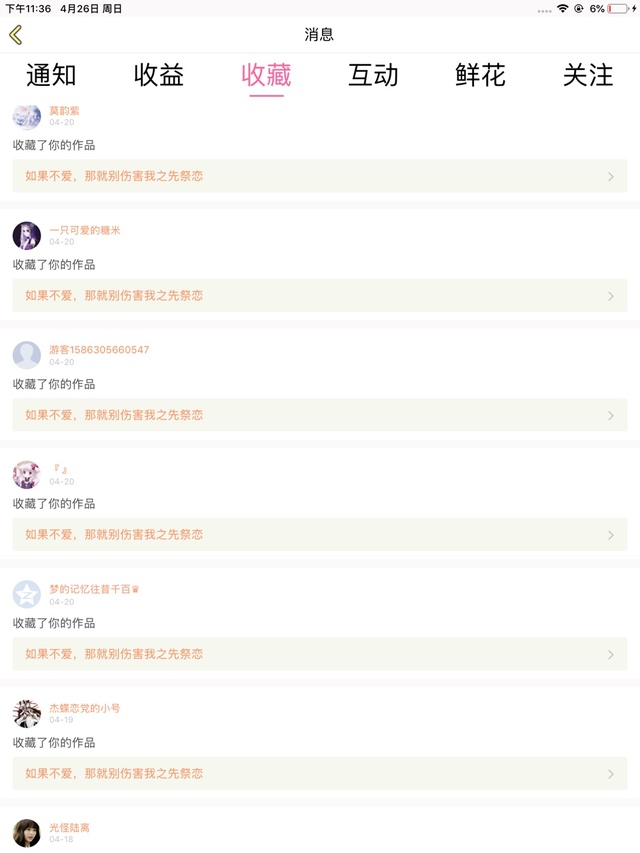Tap the username 光怪陆离
This screenshot has height=853, width=640.
[70, 827]
